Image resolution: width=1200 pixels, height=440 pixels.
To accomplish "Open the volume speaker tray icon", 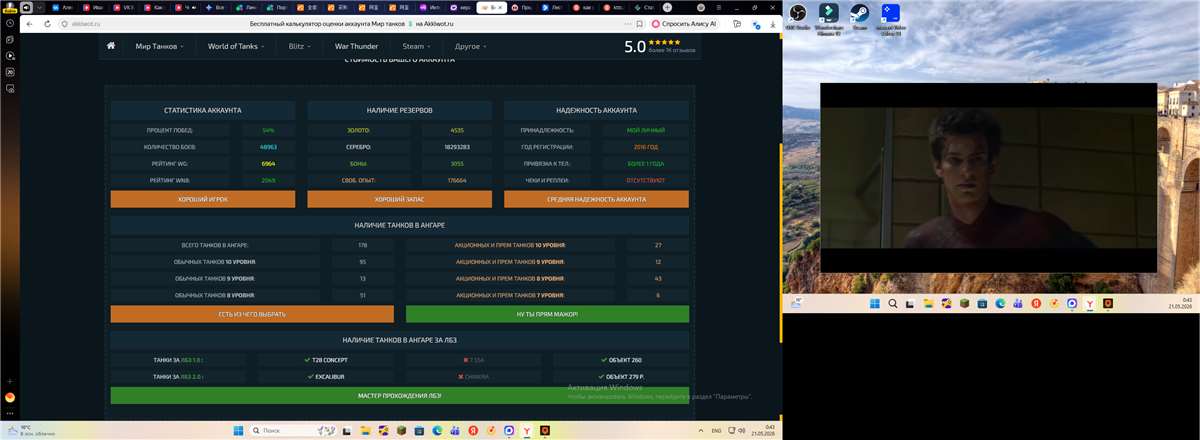I will point(741,431).
